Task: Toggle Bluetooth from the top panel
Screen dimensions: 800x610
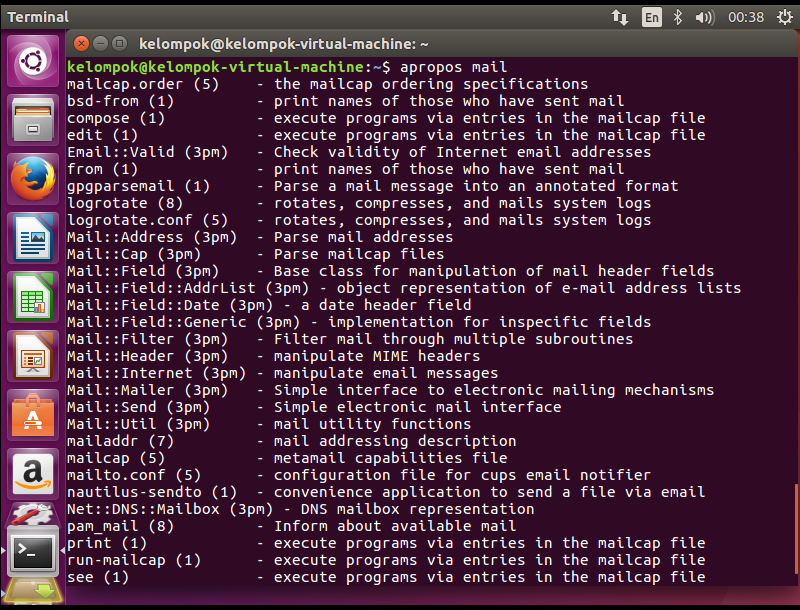Action: [x=677, y=15]
